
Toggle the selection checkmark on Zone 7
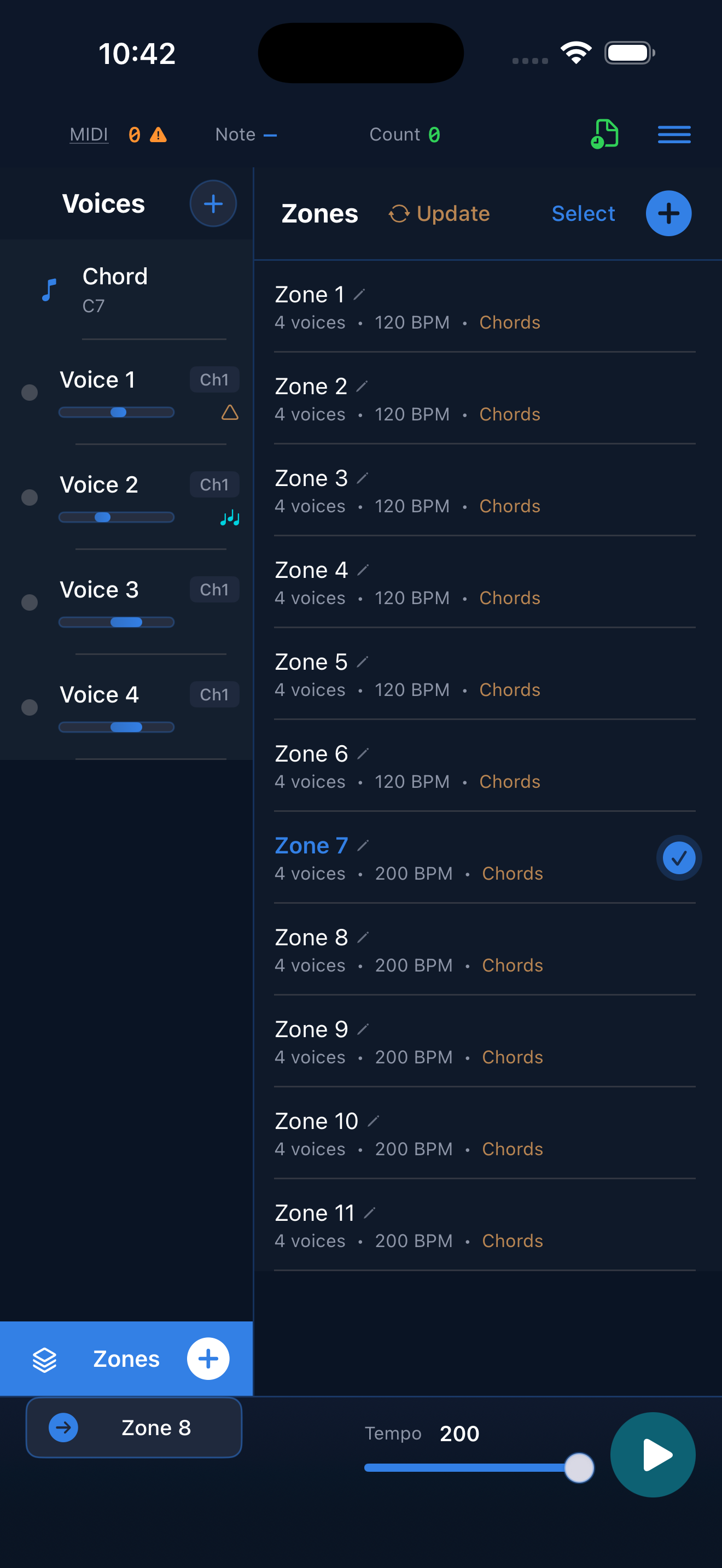679,857
